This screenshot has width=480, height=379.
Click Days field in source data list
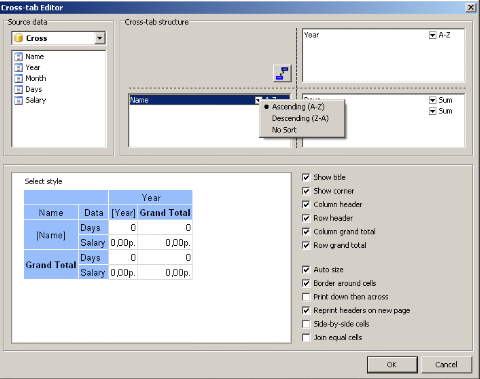(x=34, y=90)
